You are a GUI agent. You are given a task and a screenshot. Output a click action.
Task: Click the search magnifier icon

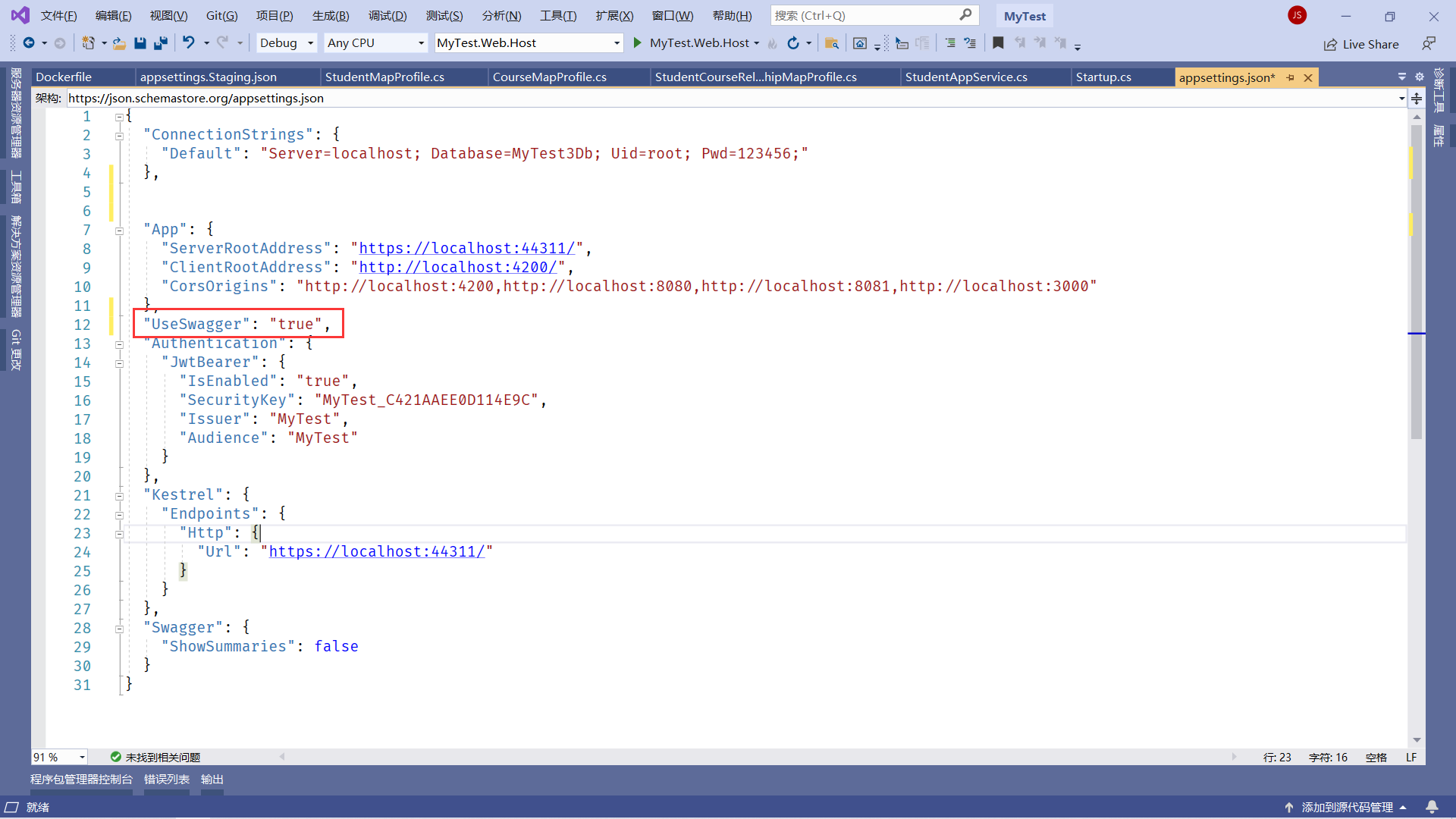pos(965,15)
